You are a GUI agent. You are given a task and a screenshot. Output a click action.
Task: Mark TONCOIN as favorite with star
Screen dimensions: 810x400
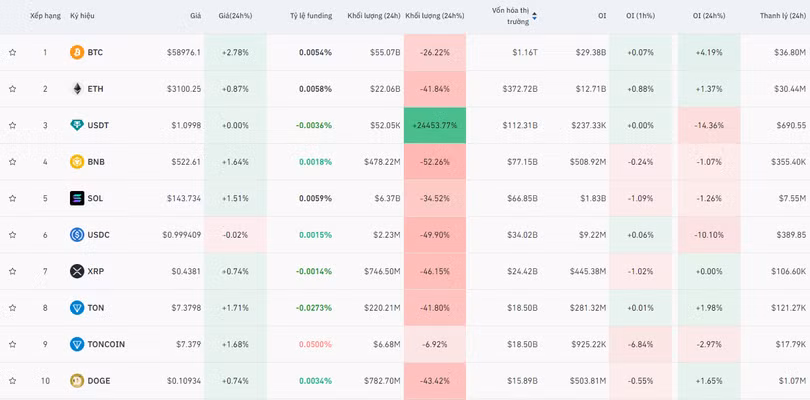click(x=13, y=344)
